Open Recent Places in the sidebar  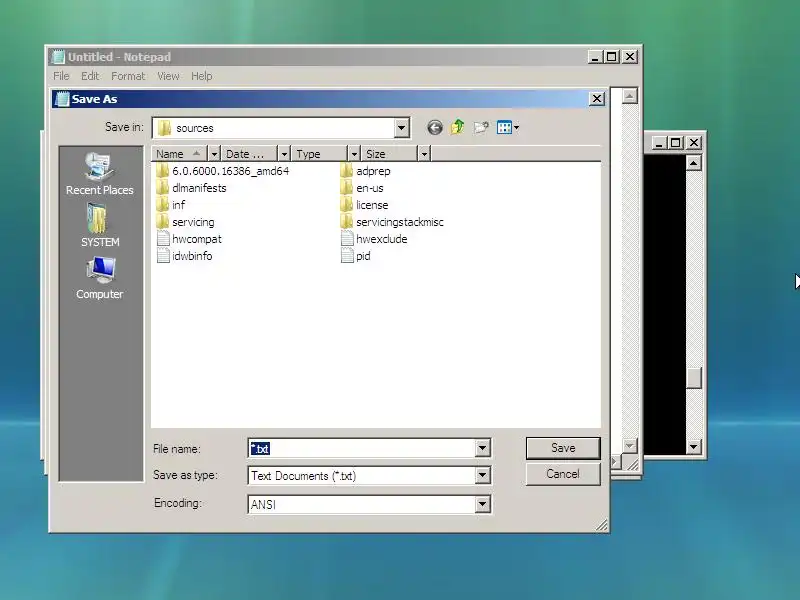99,173
